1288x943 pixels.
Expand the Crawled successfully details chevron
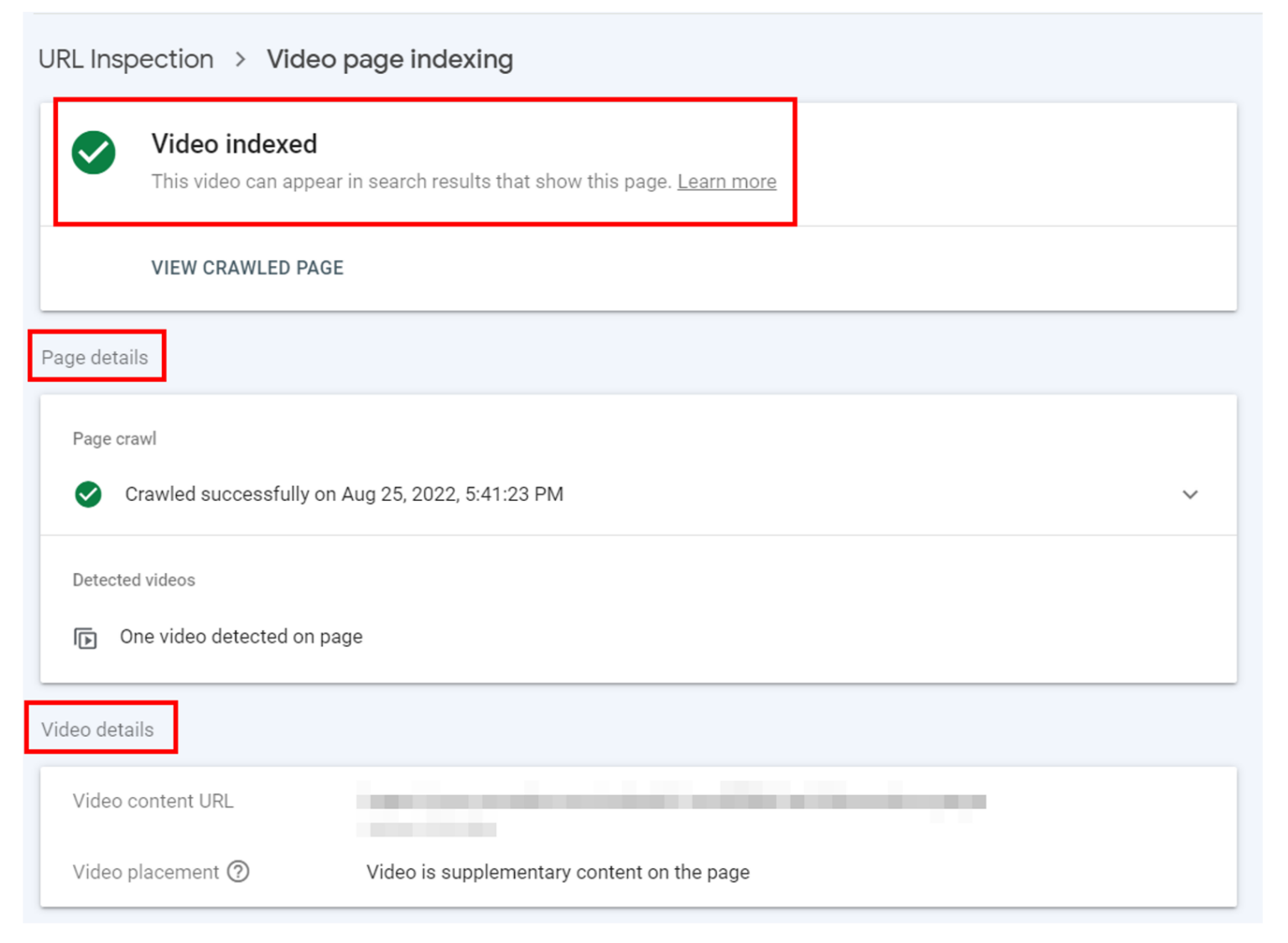1190,494
